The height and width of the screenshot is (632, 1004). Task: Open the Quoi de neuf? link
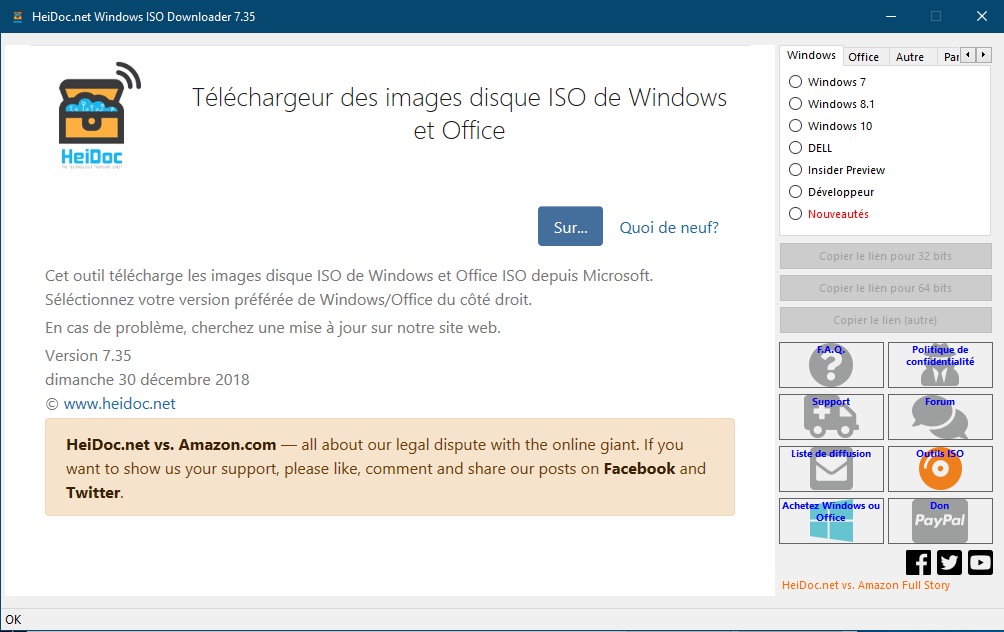[x=669, y=227]
